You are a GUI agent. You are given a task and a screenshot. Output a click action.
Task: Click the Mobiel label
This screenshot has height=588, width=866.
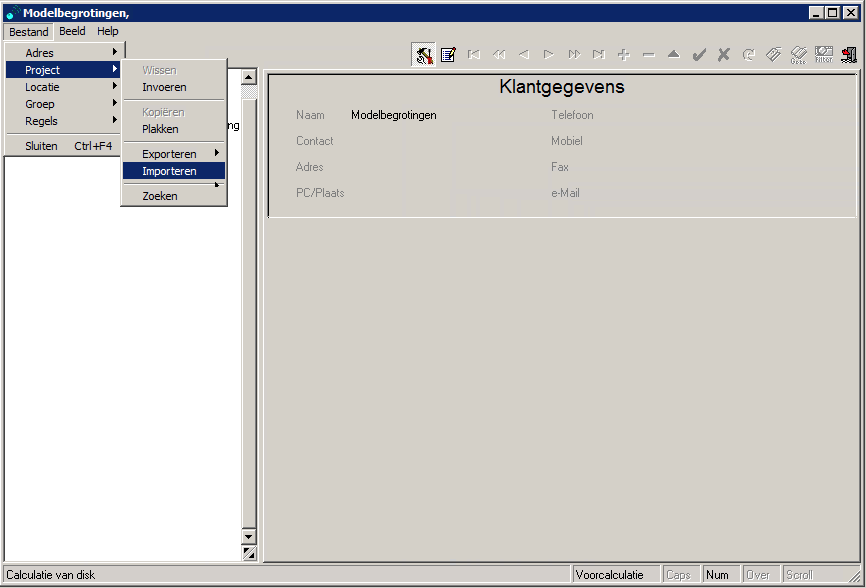point(567,141)
